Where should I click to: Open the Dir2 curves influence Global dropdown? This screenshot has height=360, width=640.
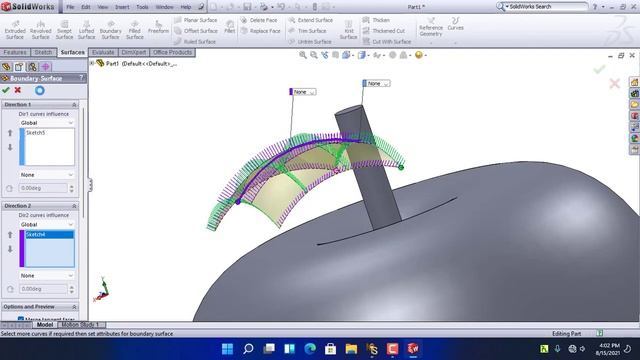[47, 224]
